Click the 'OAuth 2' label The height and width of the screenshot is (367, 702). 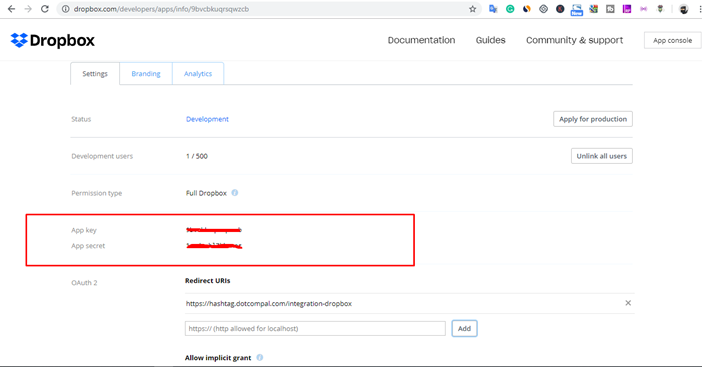tap(84, 283)
